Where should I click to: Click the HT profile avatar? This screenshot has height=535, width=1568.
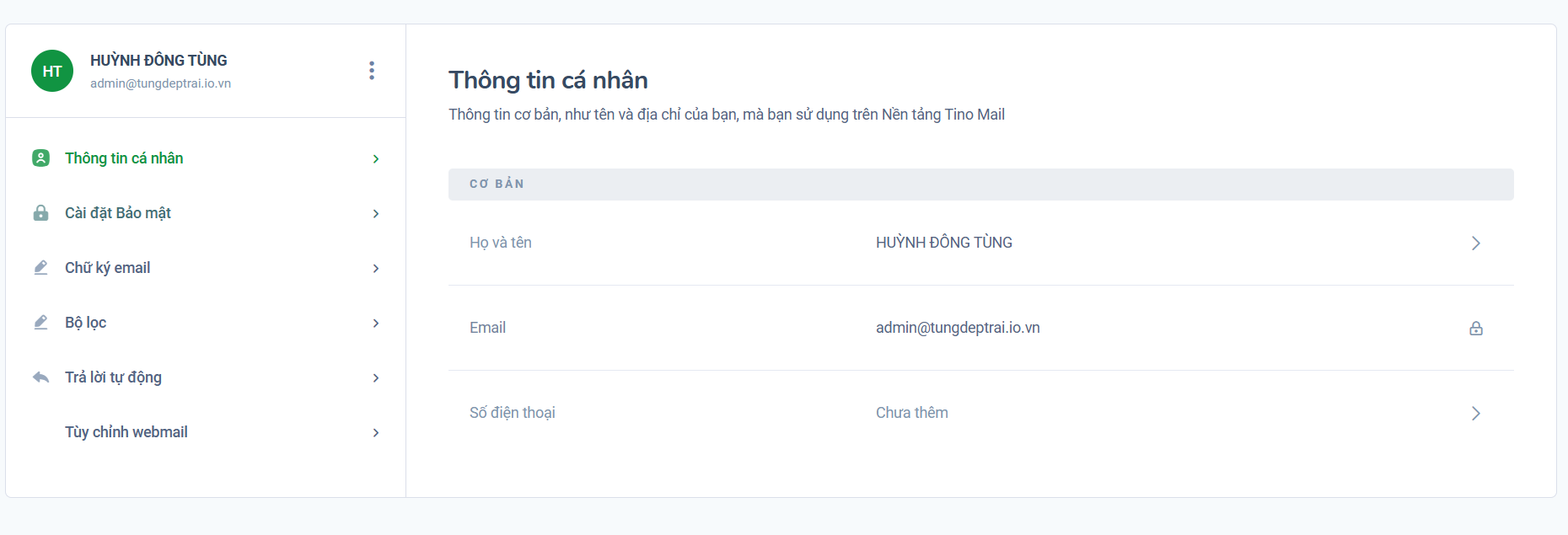point(52,71)
